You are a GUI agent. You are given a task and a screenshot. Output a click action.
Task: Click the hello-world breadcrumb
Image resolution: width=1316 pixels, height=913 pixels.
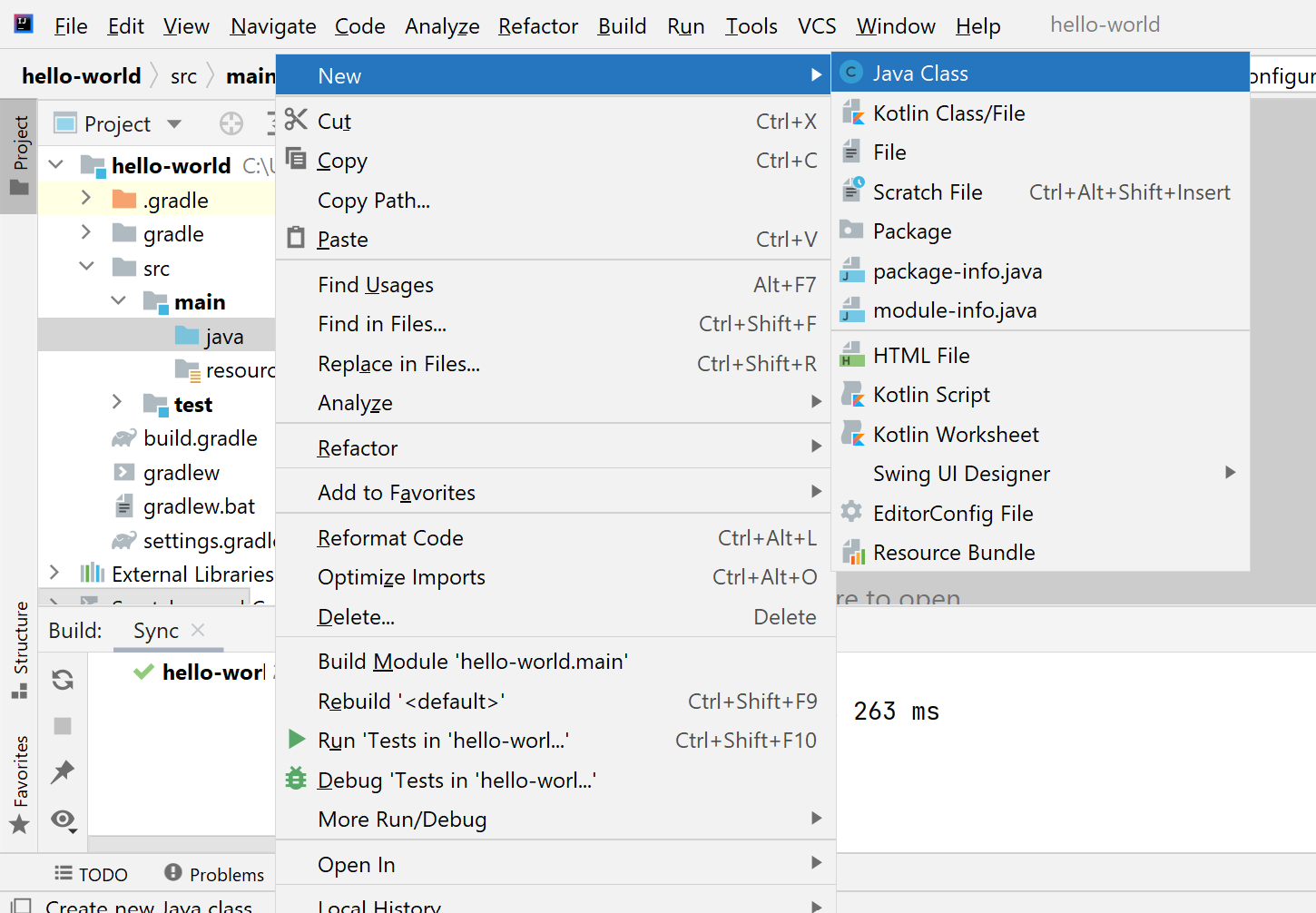coord(82,76)
